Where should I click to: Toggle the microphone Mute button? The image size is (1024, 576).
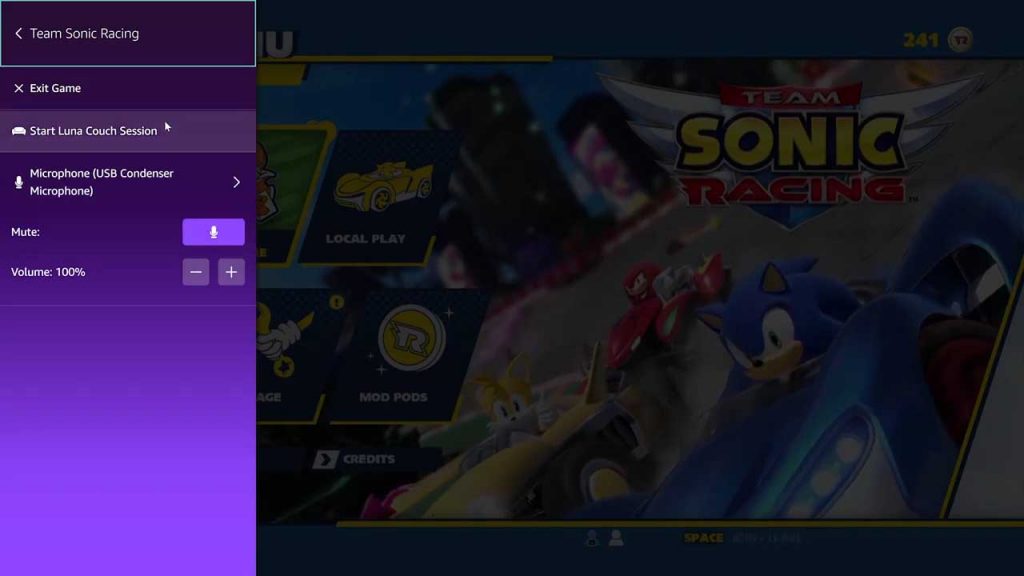click(214, 232)
